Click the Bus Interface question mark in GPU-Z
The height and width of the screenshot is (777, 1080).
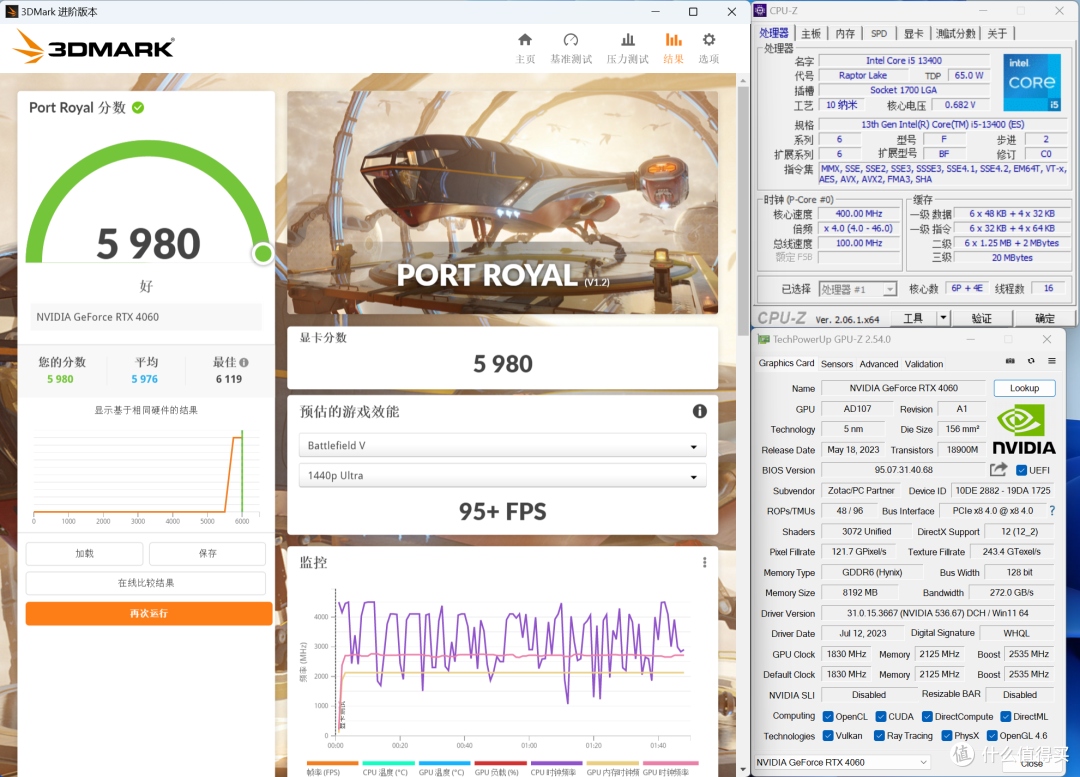click(1052, 510)
